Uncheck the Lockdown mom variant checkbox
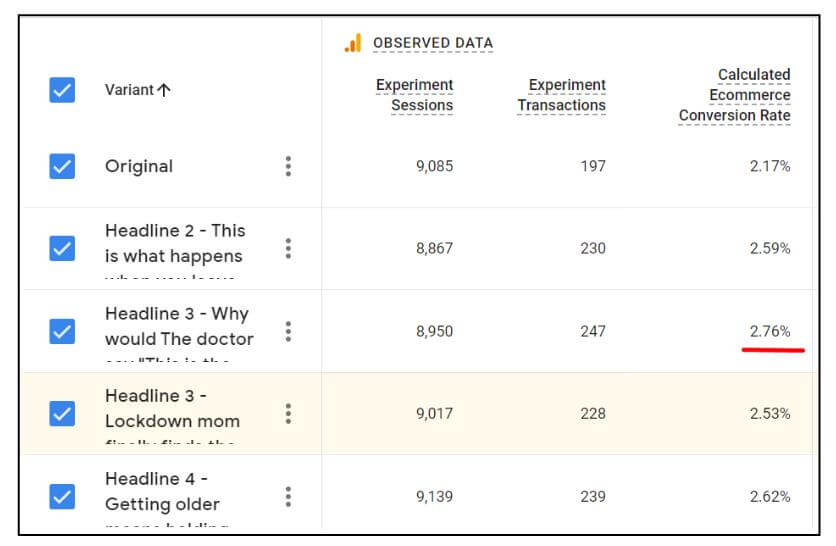Screen dimensions: 836x546 coord(62,413)
